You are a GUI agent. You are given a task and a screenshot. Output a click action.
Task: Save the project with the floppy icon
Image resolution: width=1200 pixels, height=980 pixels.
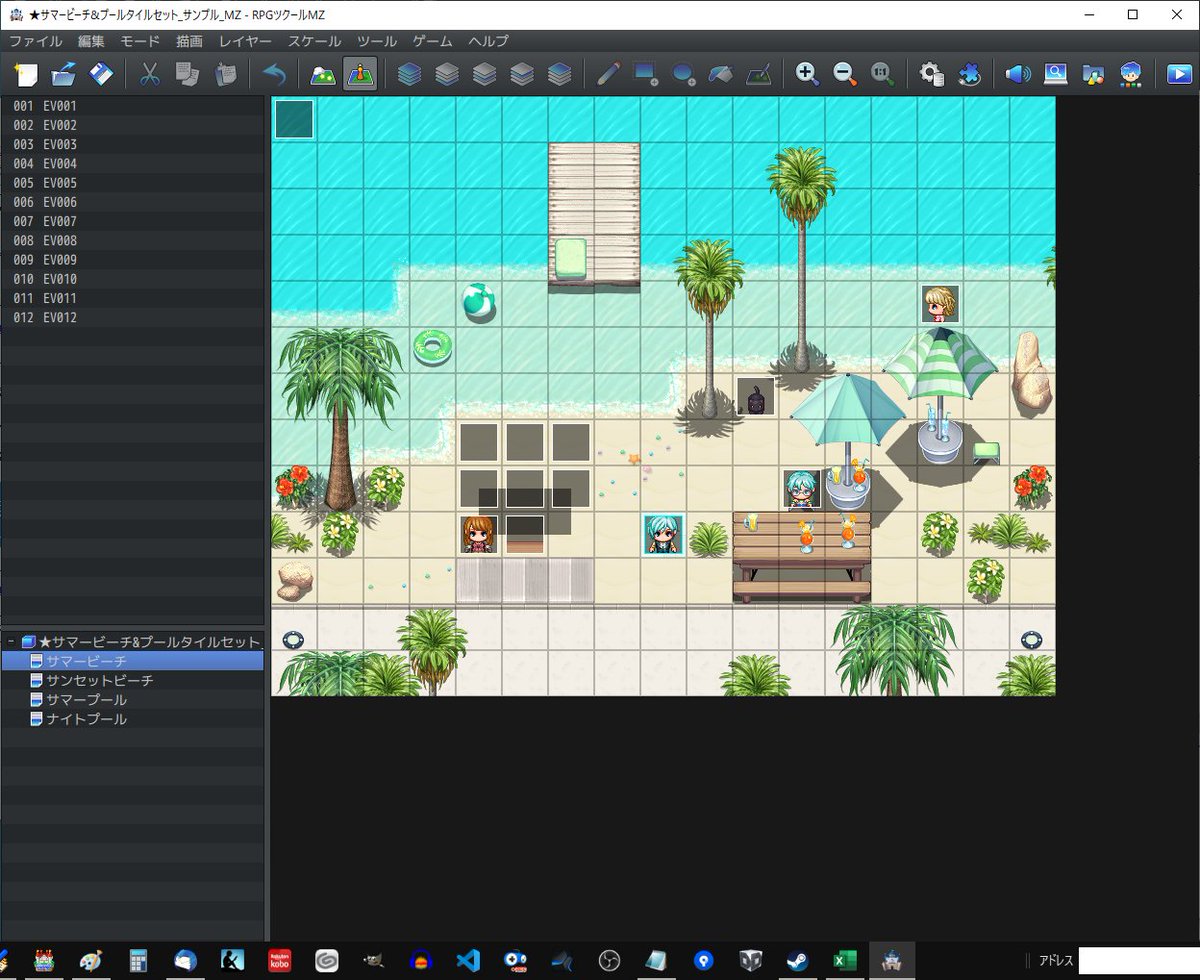pyautogui.click(x=101, y=74)
